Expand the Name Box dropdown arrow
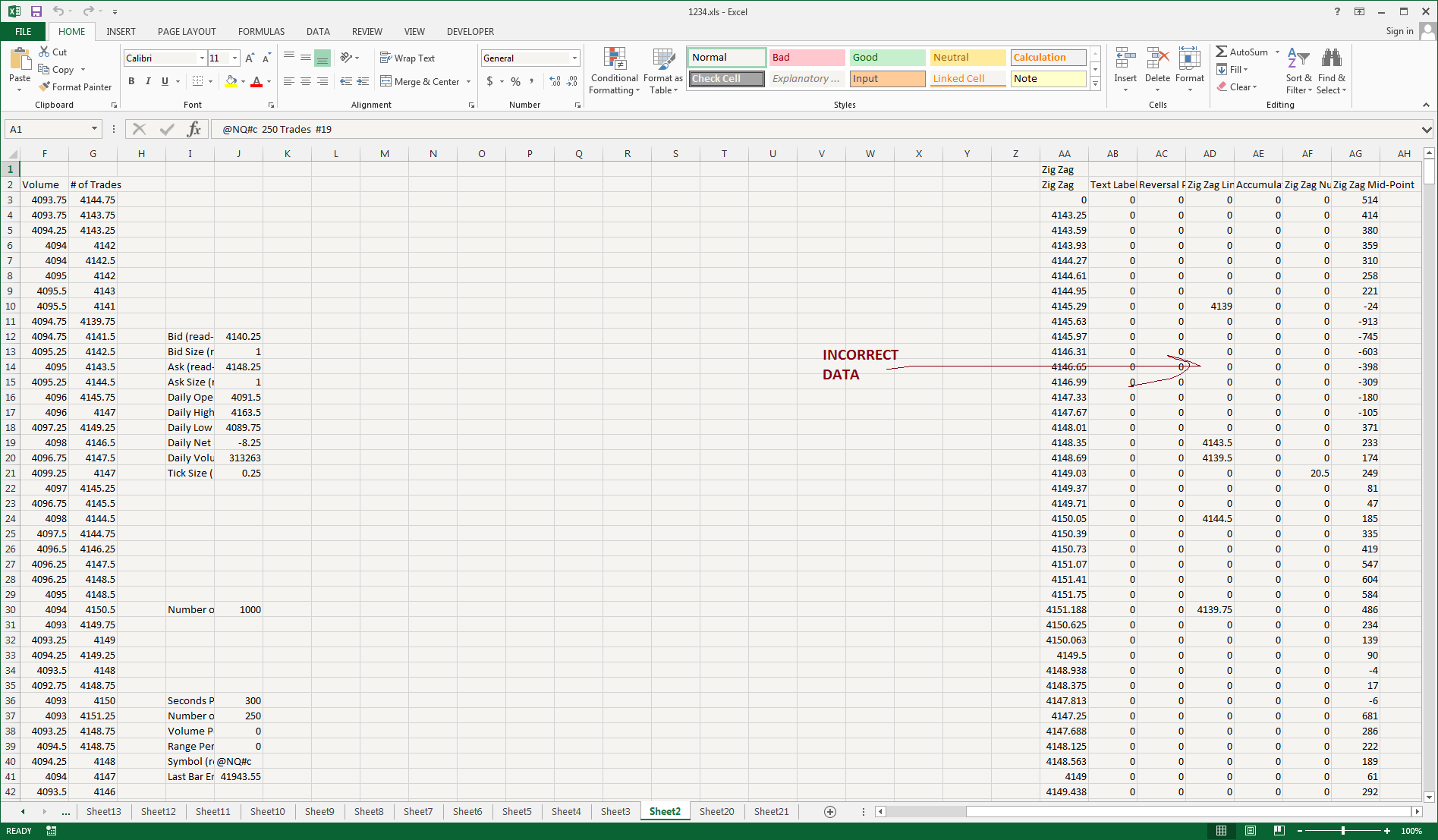 click(x=94, y=129)
